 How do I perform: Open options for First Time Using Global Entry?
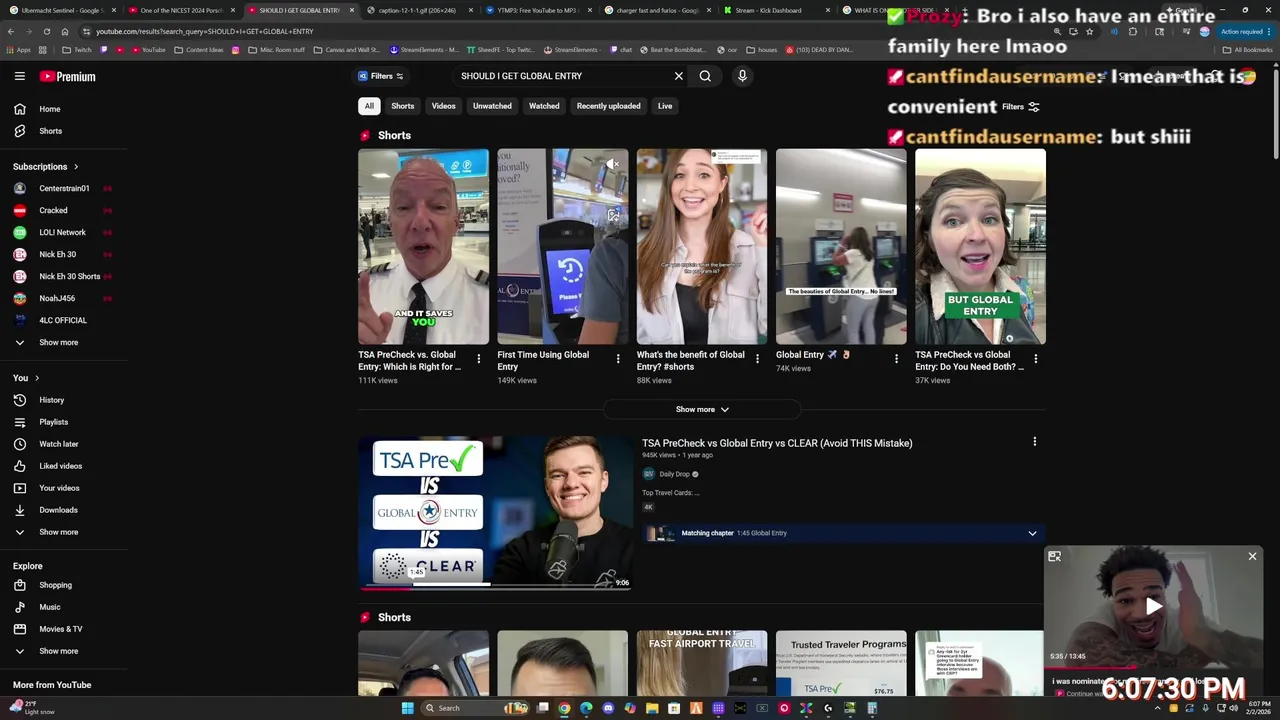(617, 359)
